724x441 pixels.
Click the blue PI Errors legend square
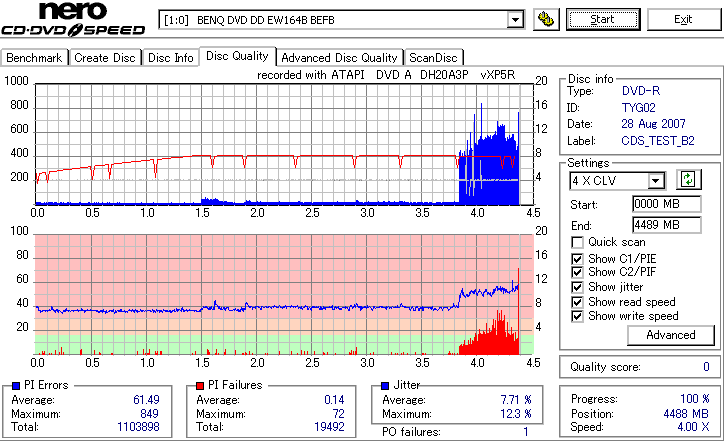(16, 386)
